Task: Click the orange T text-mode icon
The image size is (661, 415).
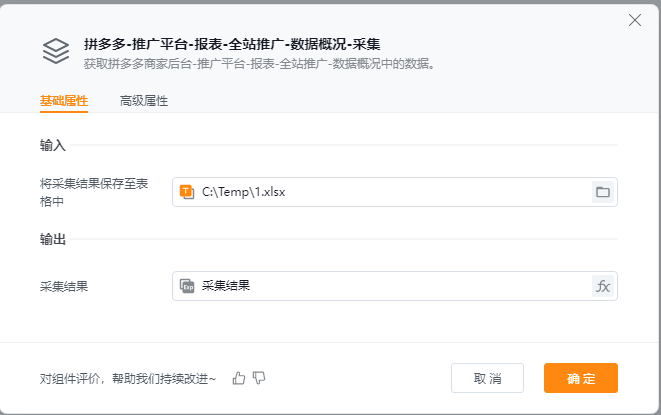Action: pos(185,192)
